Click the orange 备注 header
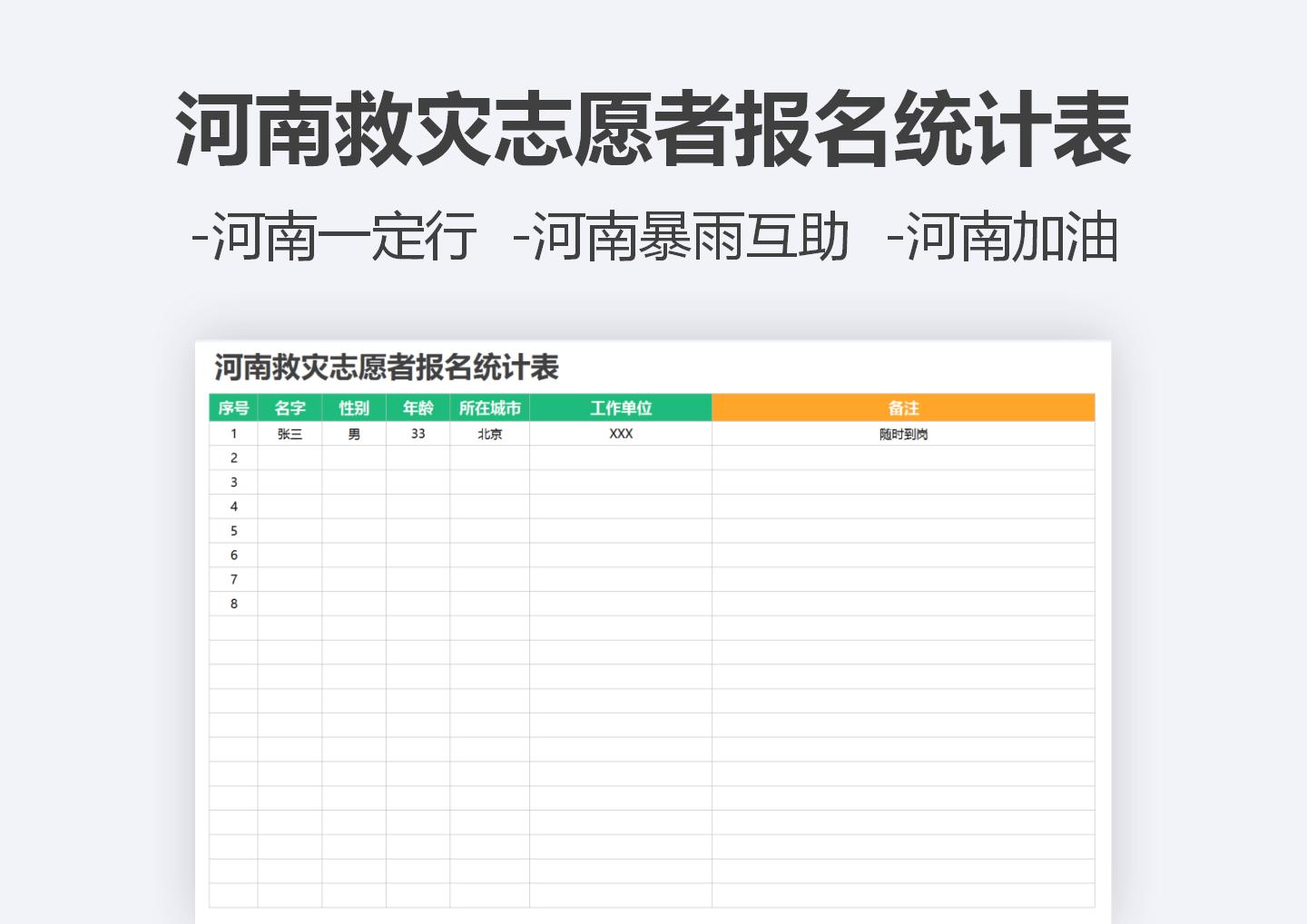1307x924 pixels. click(903, 408)
